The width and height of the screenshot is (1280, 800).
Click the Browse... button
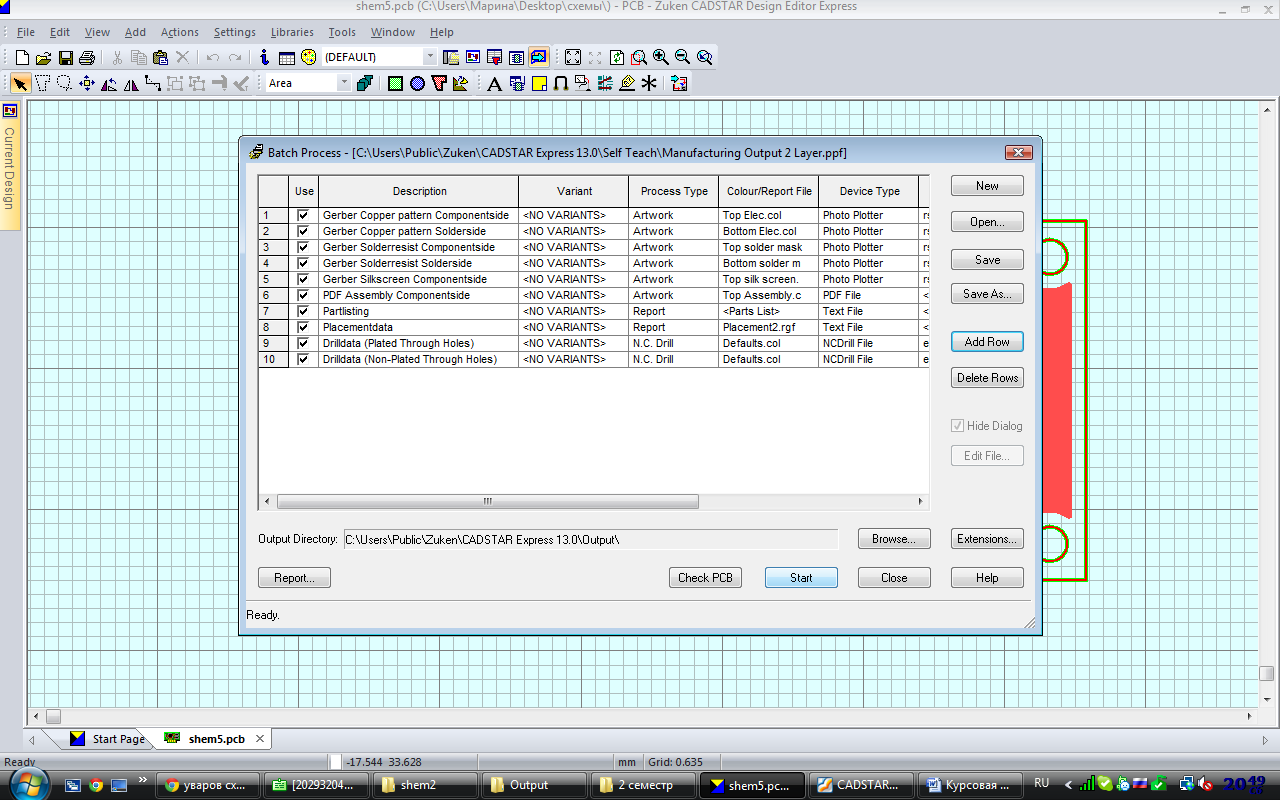(894, 539)
